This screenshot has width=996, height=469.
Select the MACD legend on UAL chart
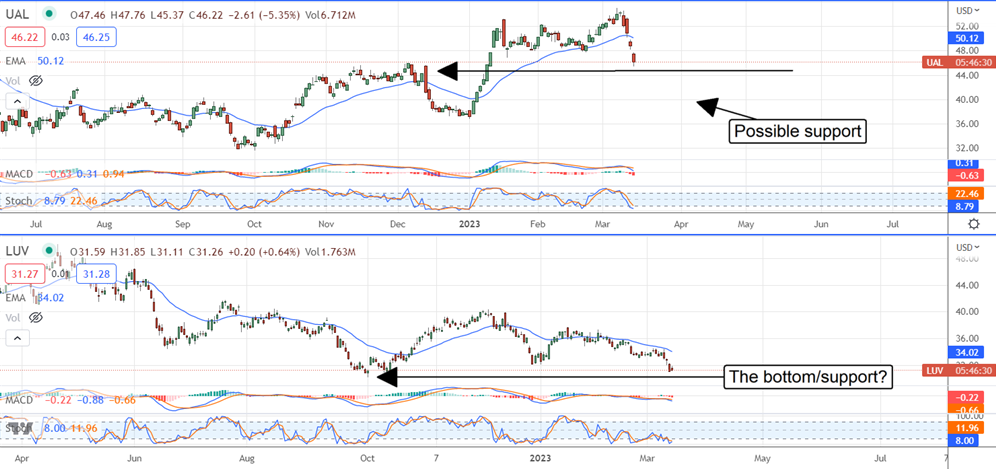[19, 174]
